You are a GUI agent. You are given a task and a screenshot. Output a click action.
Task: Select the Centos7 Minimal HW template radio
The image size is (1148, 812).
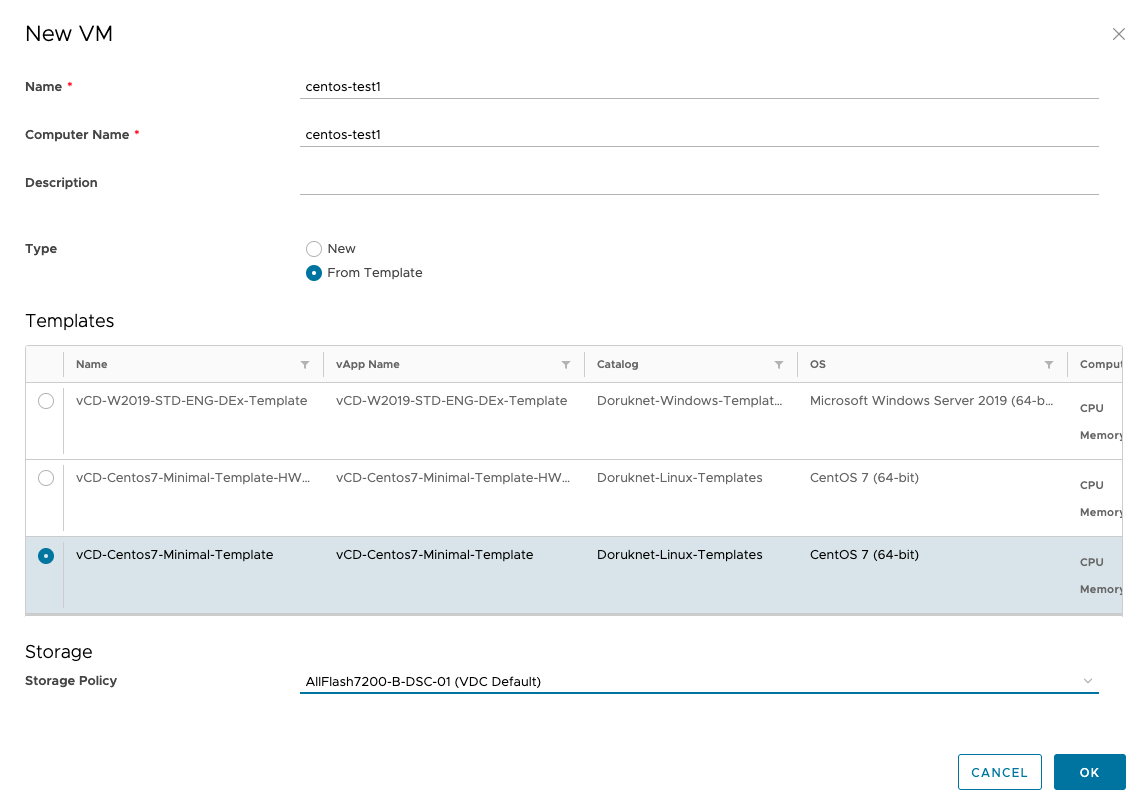coord(46,478)
